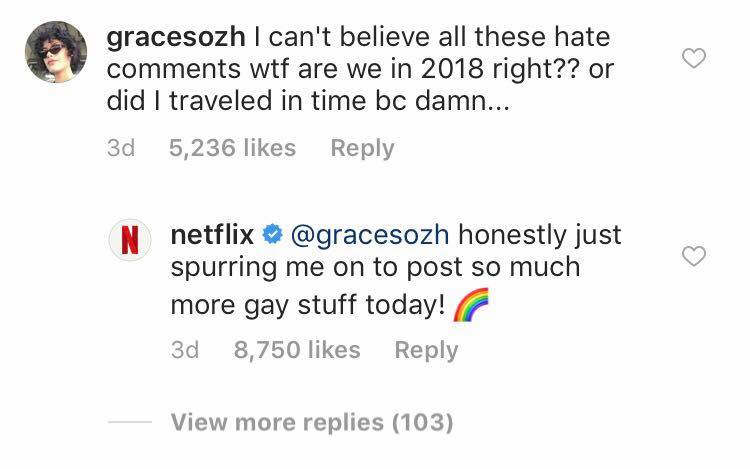Click the line beside View more replies
750x469 pixels.
tap(128, 422)
